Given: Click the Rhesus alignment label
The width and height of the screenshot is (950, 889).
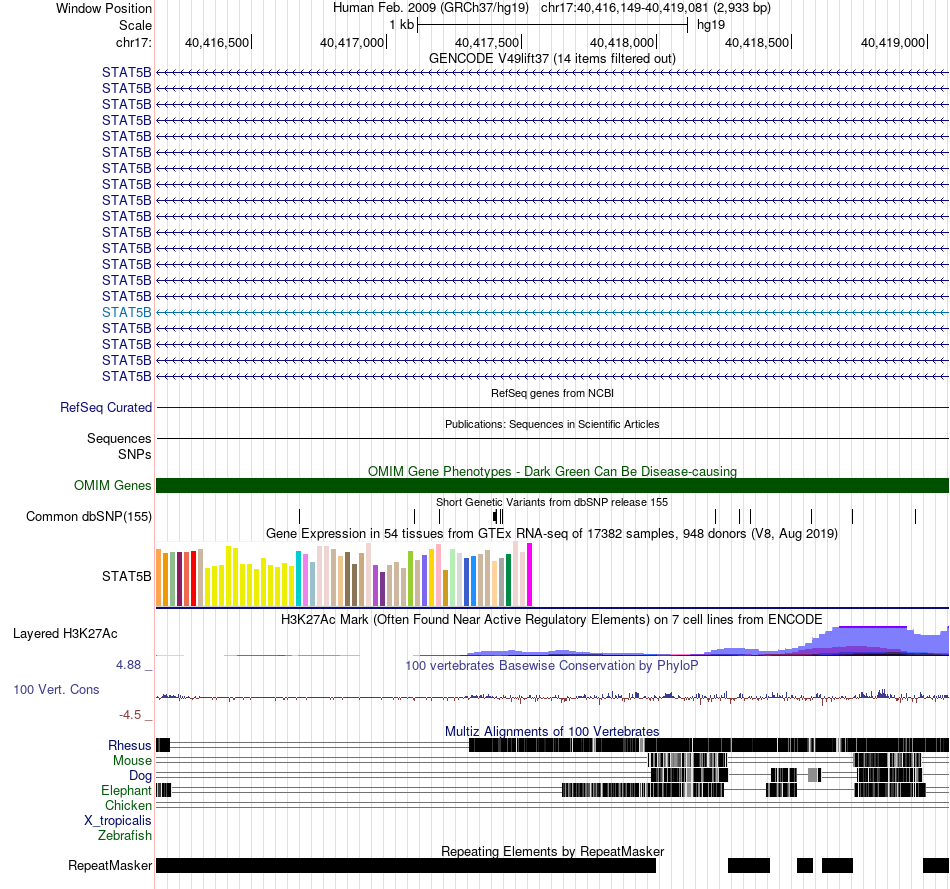Looking at the screenshot, I should point(130,745).
